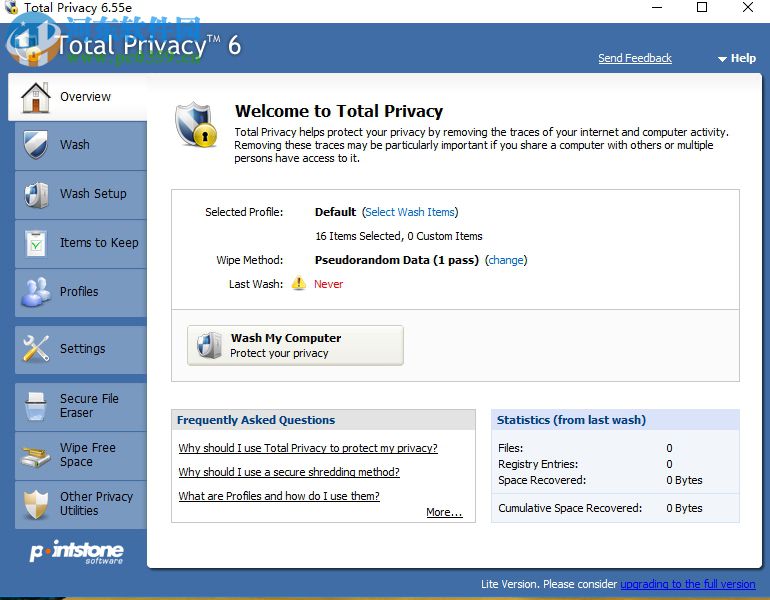Click the More... FAQ link
Image resolution: width=770 pixels, height=600 pixels.
(x=444, y=512)
